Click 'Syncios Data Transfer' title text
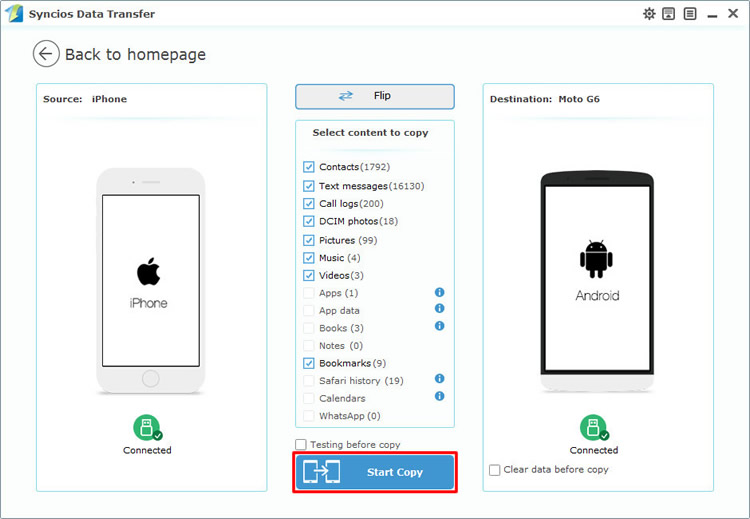Image resolution: width=750 pixels, height=519 pixels. (92, 14)
